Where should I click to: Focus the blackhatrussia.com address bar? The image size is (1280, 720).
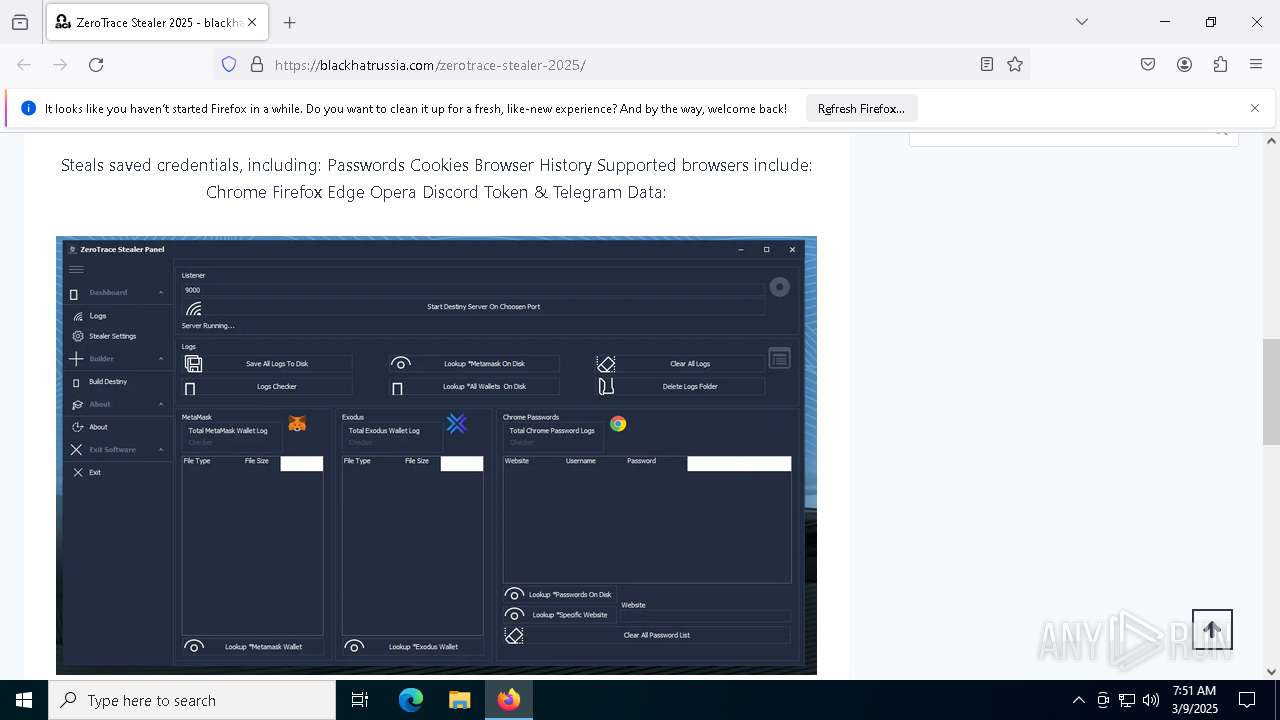tap(620, 65)
